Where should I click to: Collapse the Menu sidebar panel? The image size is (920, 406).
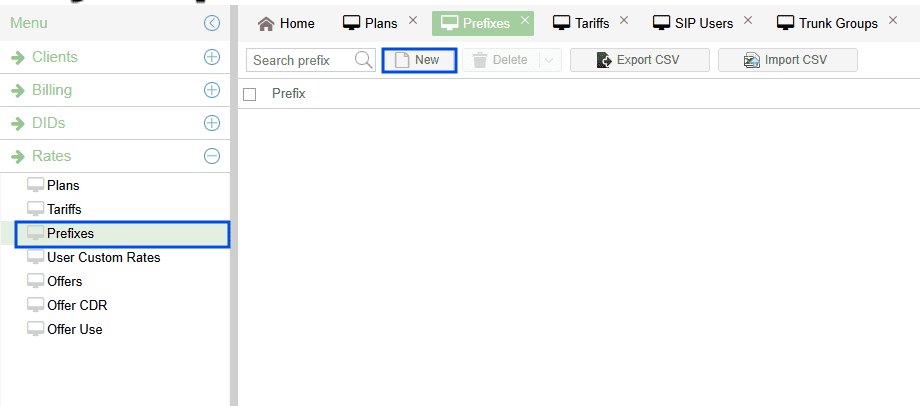pos(211,23)
